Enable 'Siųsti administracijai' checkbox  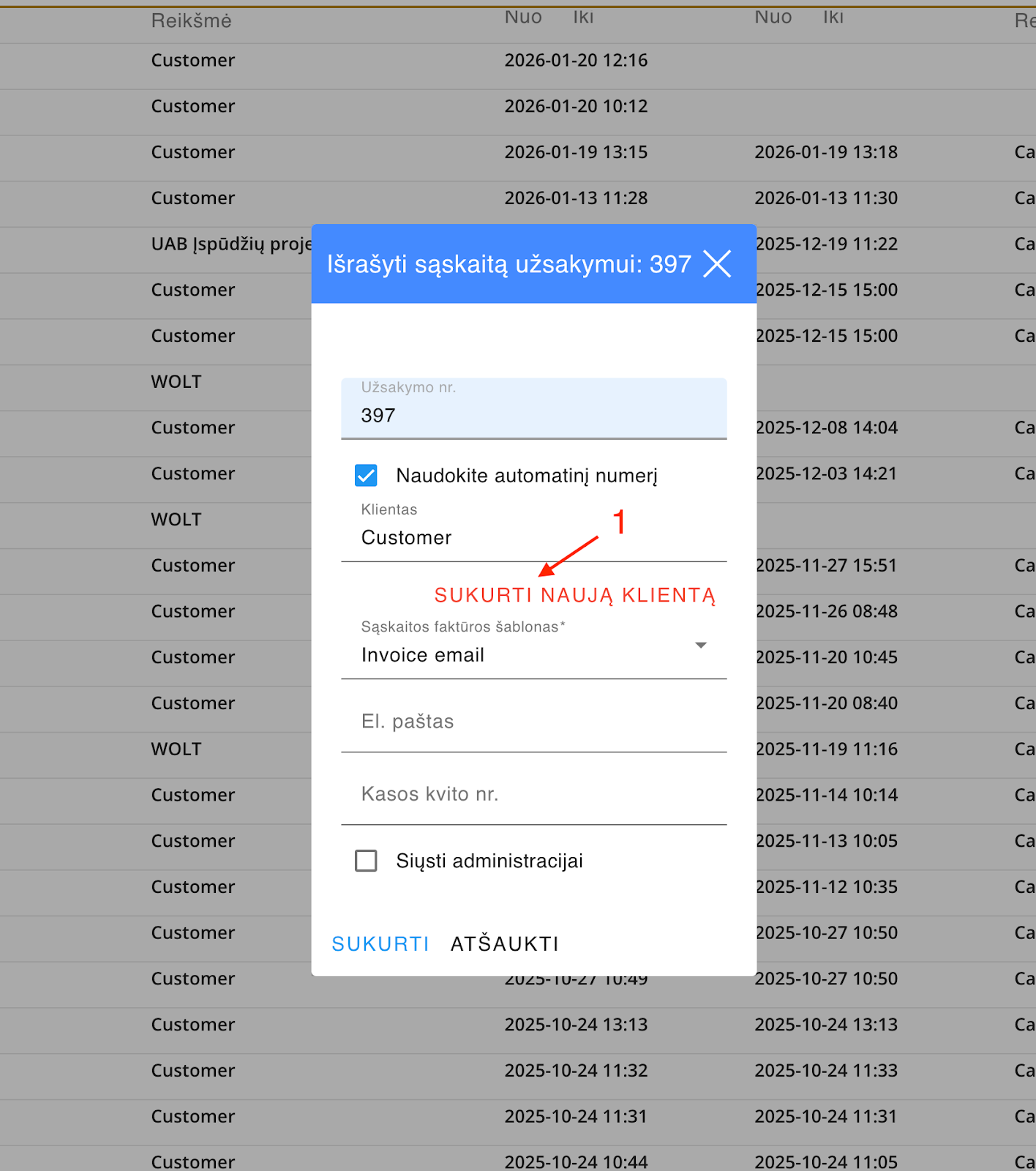(x=366, y=861)
